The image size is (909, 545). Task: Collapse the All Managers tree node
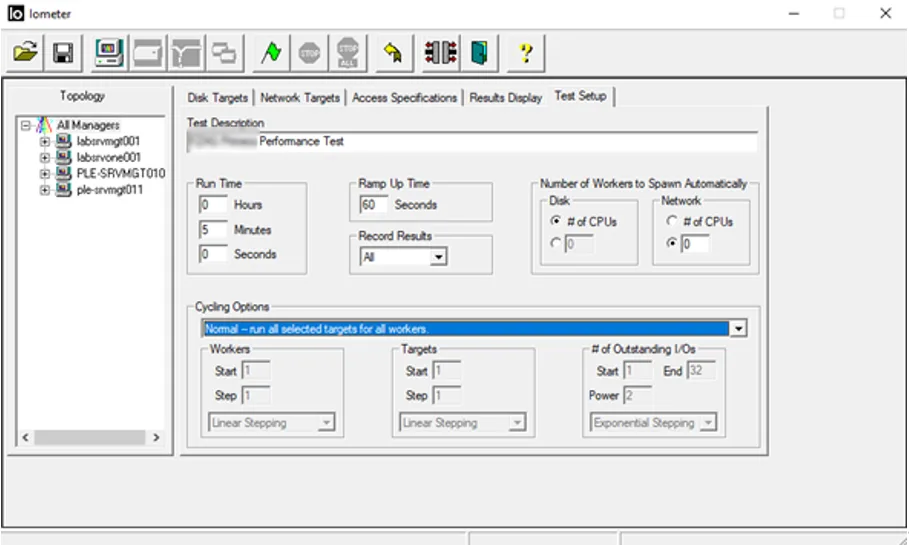point(26,125)
